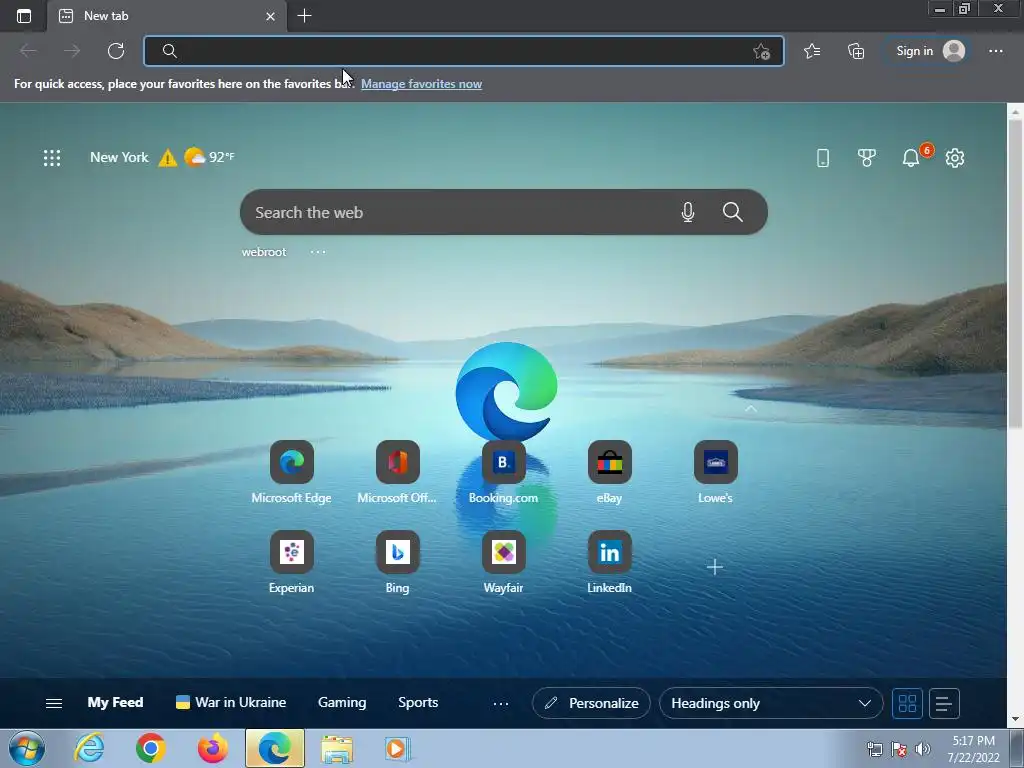Open the Favorites list icon
1024x768 pixels.
pyautogui.click(x=812, y=51)
